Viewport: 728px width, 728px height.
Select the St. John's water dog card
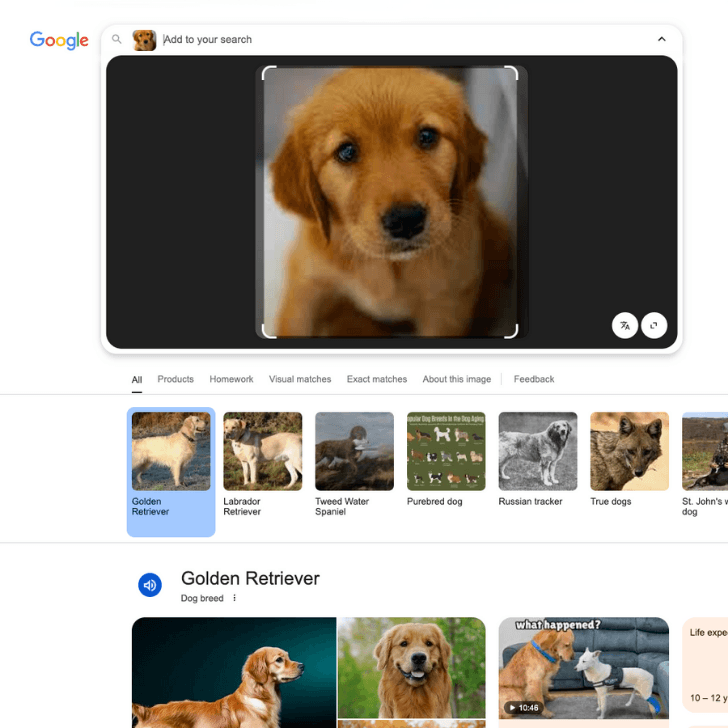click(705, 464)
